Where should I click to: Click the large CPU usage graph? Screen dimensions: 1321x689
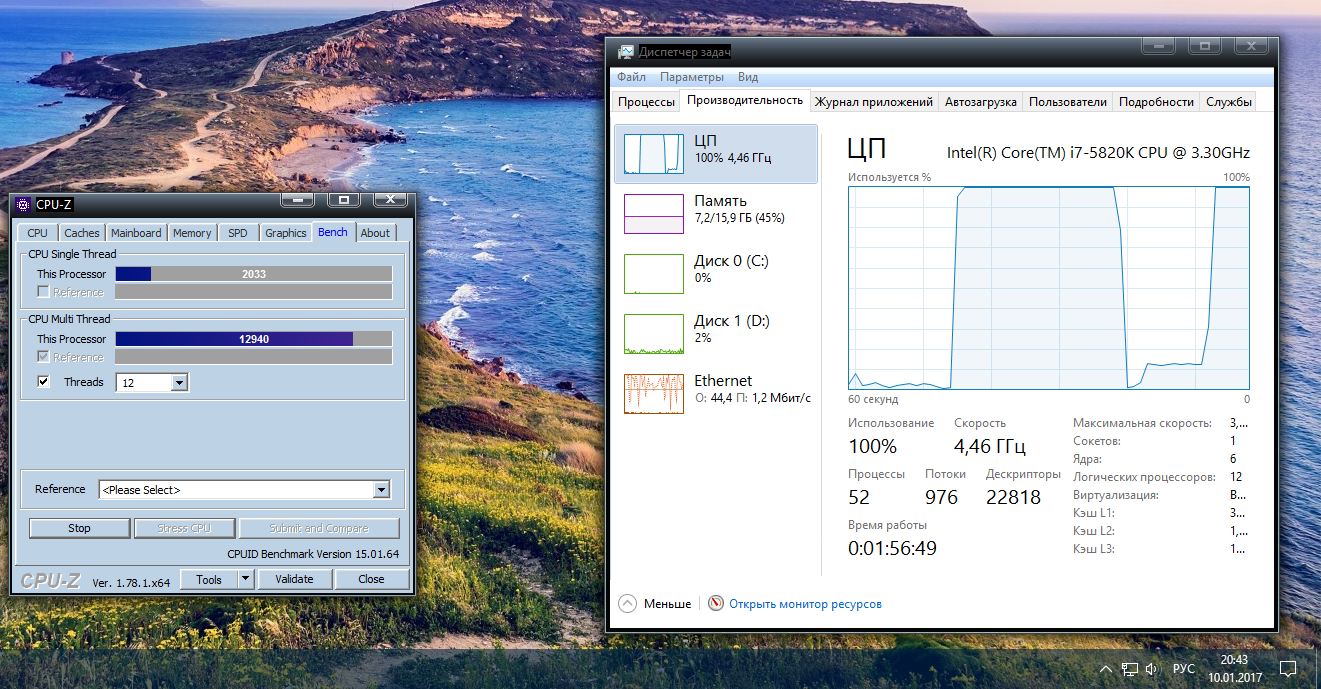tap(1049, 288)
